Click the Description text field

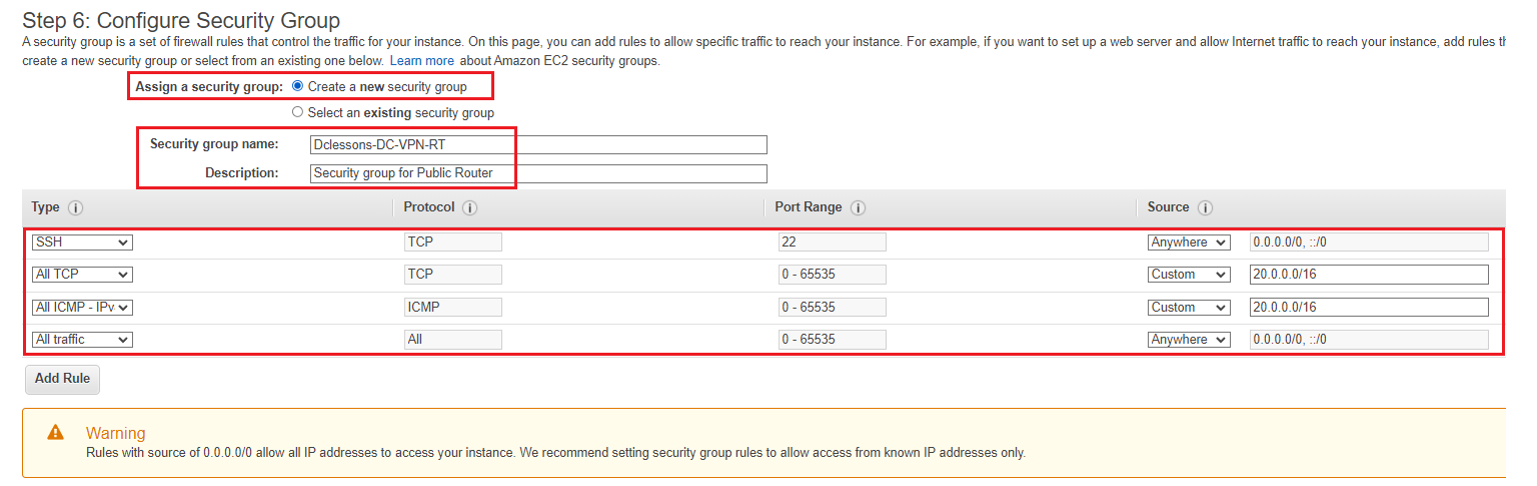coord(538,173)
